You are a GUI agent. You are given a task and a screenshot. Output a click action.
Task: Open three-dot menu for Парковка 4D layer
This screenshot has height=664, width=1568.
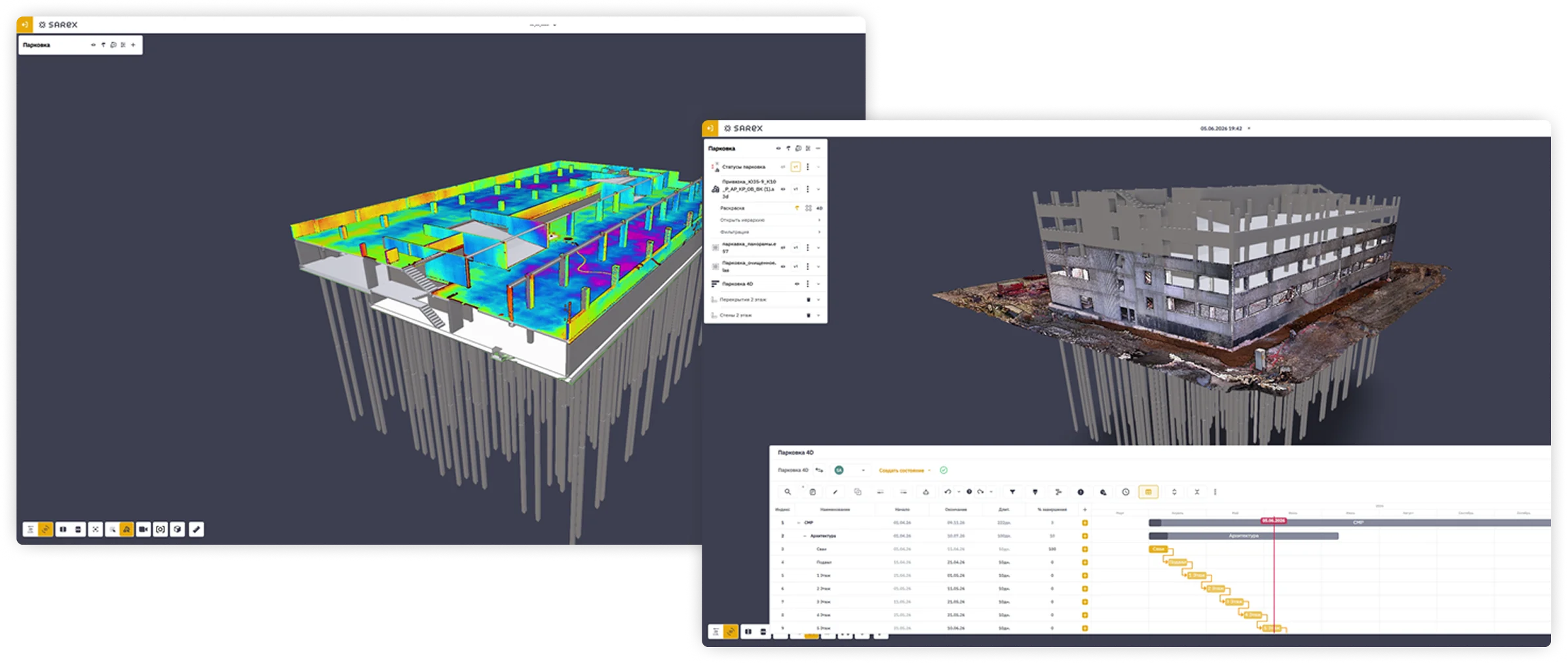(808, 284)
